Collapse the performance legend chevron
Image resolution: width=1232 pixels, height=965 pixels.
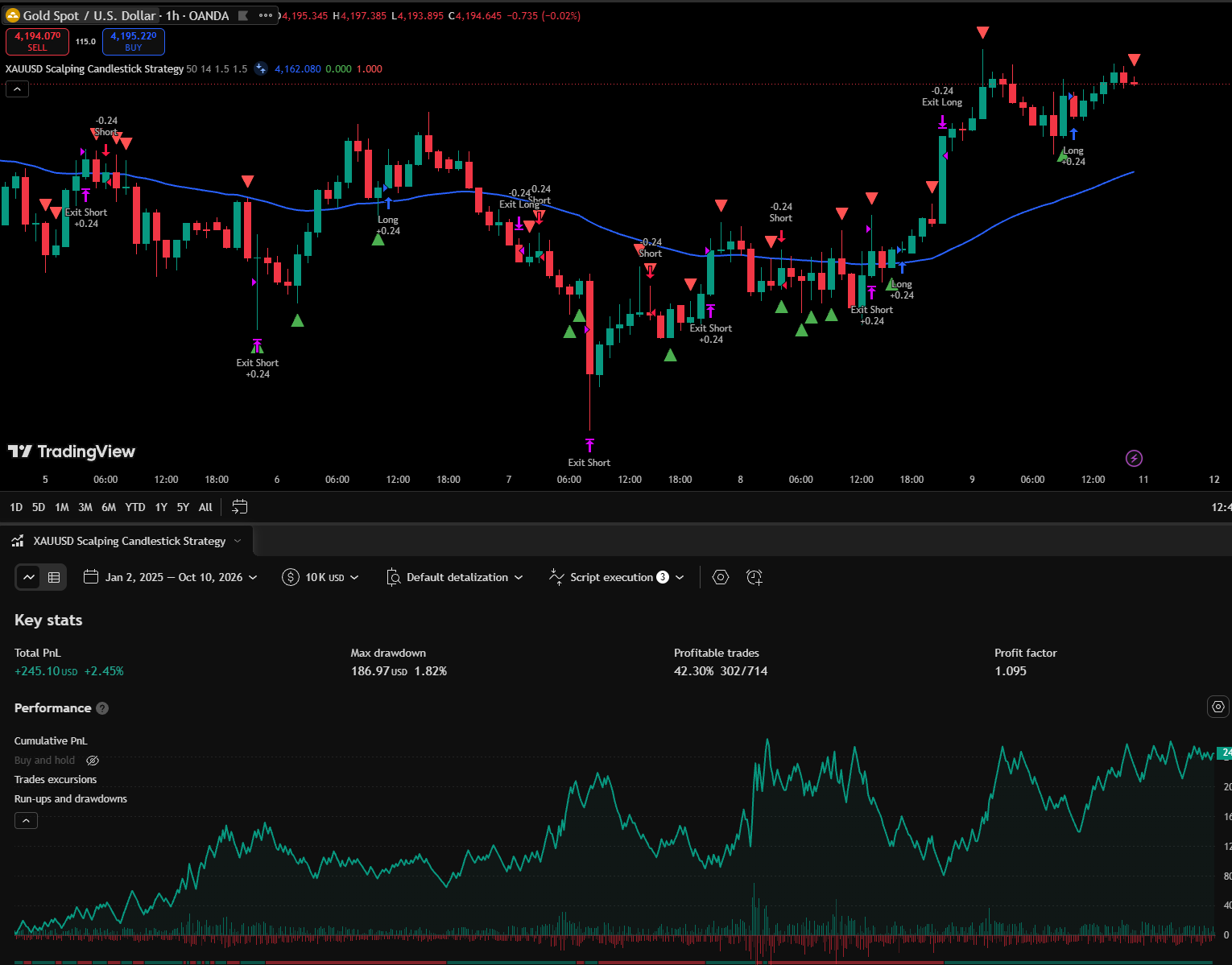click(x=26, y=821)
